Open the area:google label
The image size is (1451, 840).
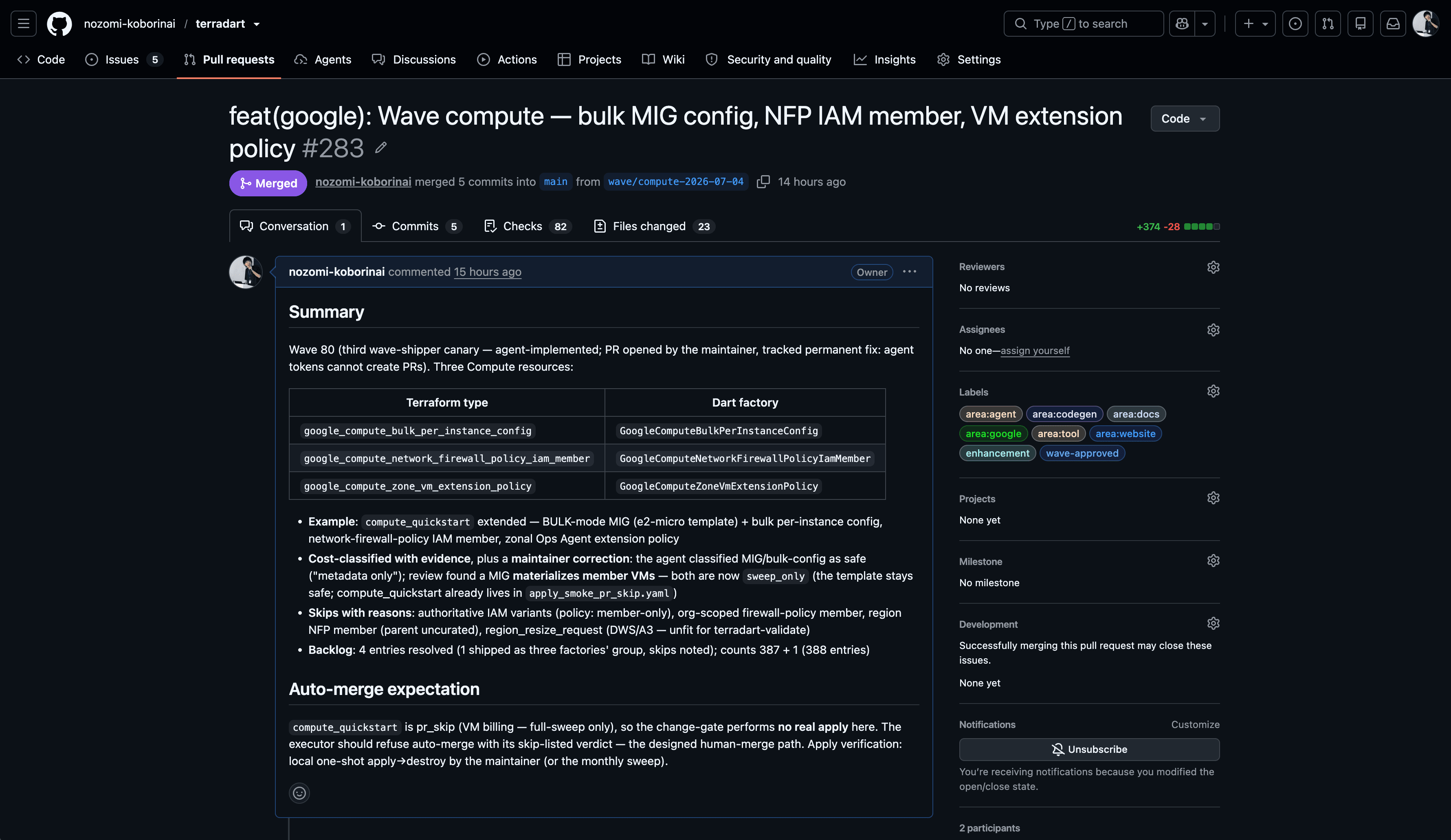993,433
